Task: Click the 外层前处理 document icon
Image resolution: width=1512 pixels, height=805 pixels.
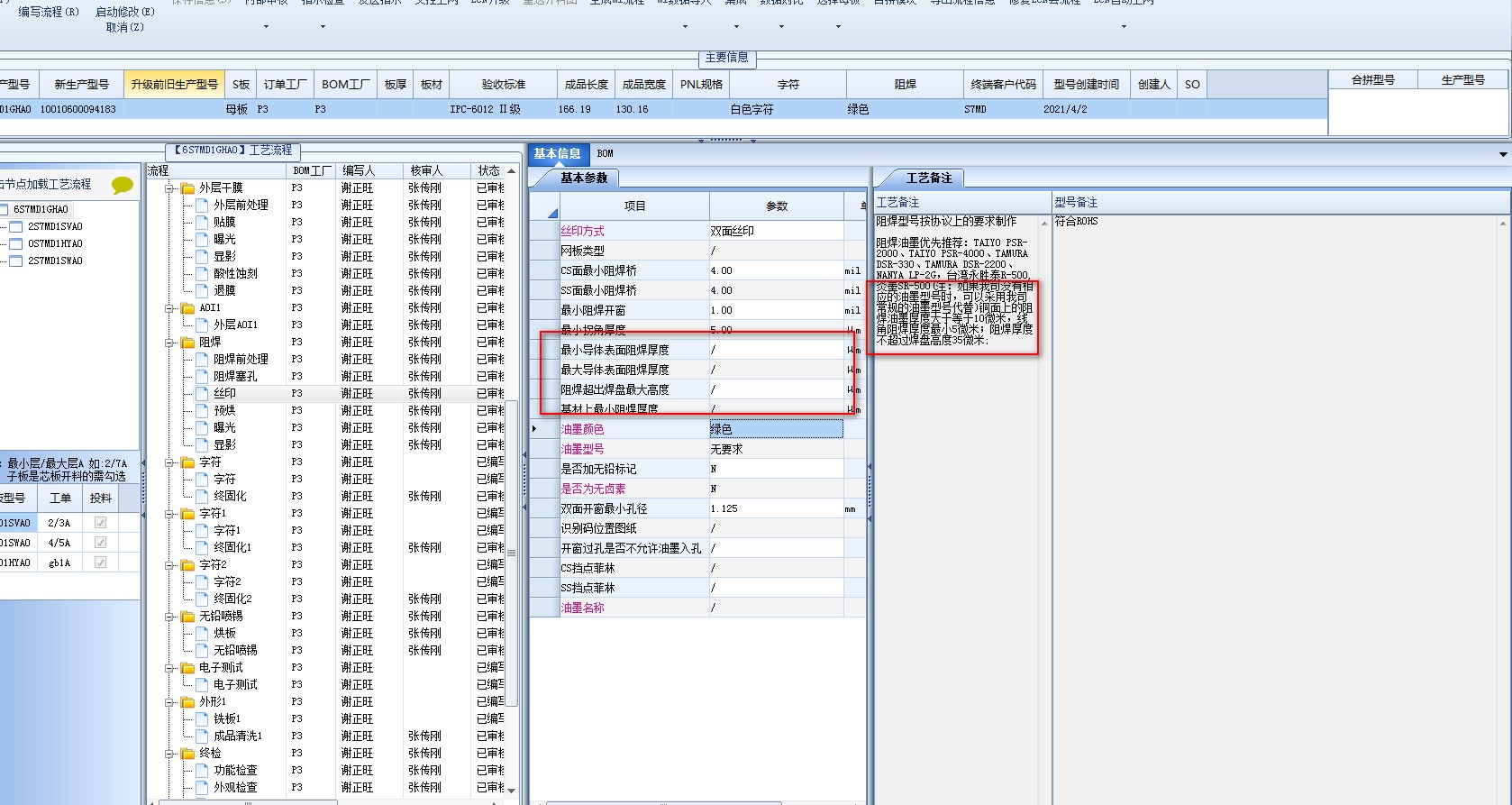Action: [x=202, y=206]
